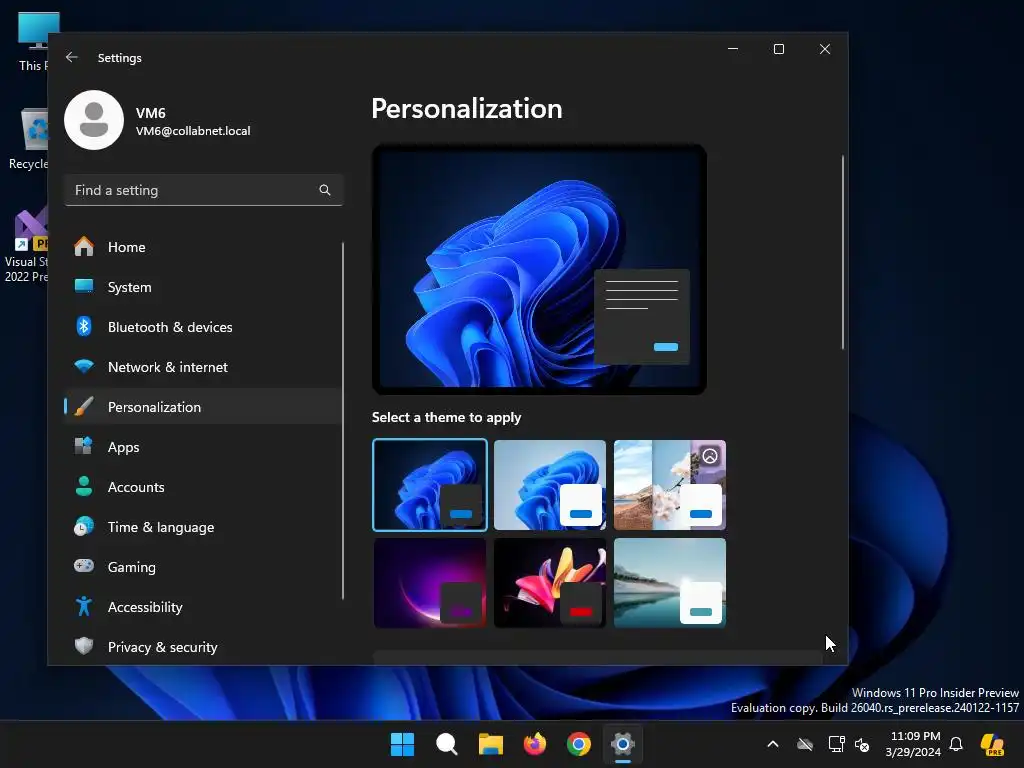Apply the colorful flower Captured Motion theme
The image size is (1024, 768).
pyautogui.click(x=550, y=583)
